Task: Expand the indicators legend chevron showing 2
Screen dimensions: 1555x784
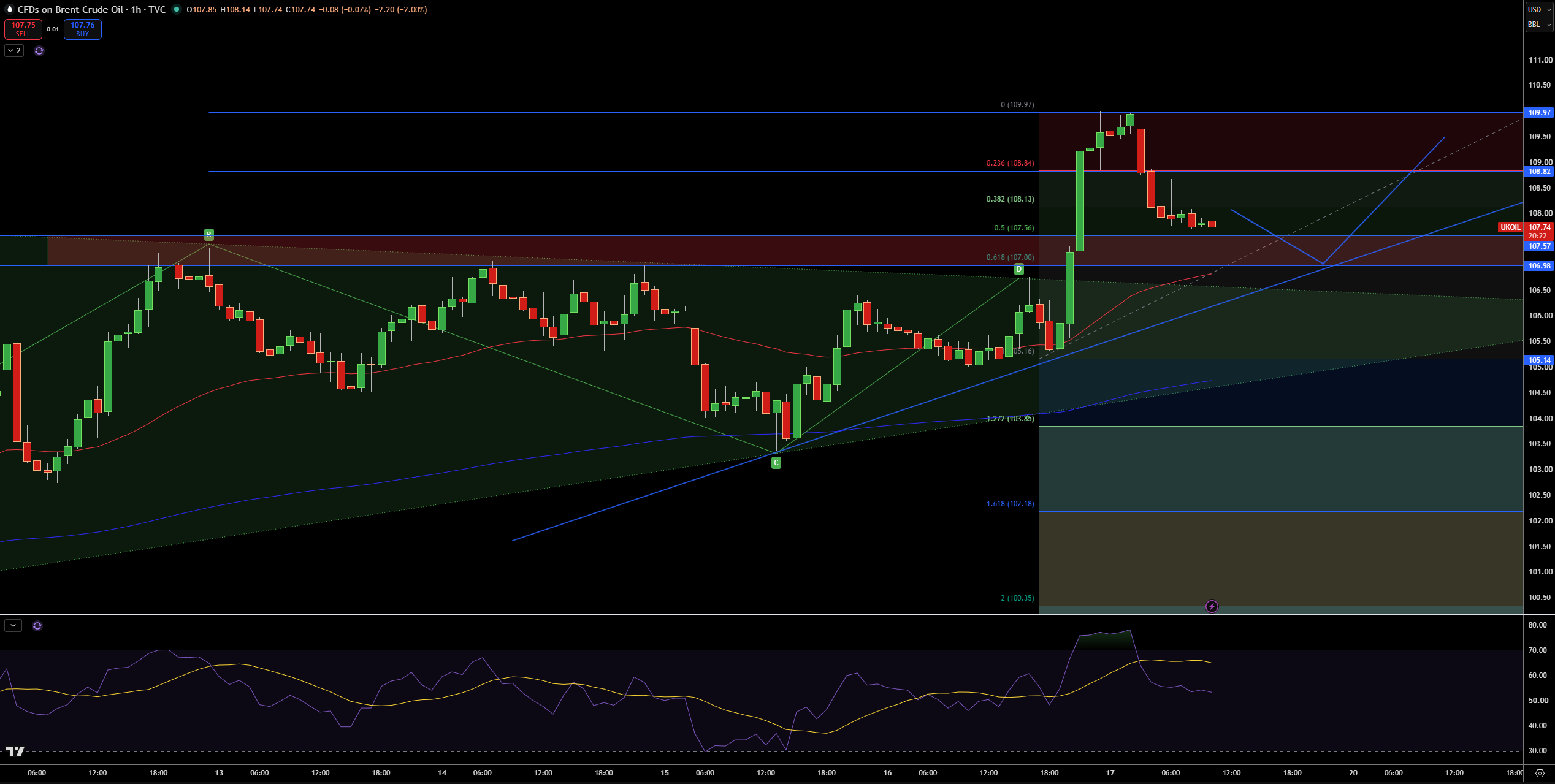Action: pos(14,51)
